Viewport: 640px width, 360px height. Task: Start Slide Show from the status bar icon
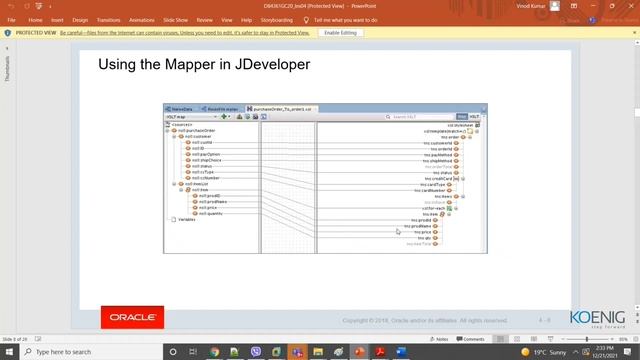(x=551, y=339)
